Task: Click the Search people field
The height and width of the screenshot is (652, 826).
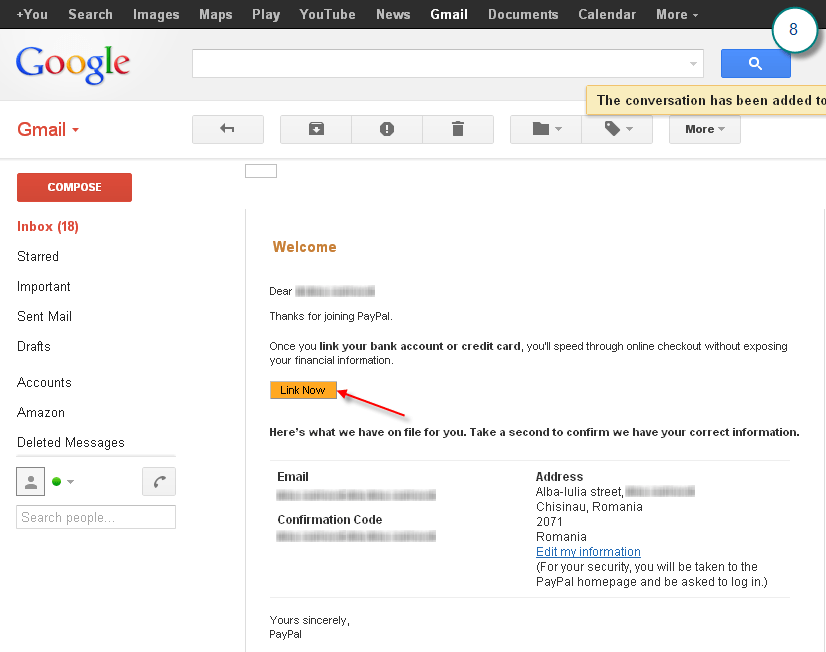Action: click(x=96, y=517)
